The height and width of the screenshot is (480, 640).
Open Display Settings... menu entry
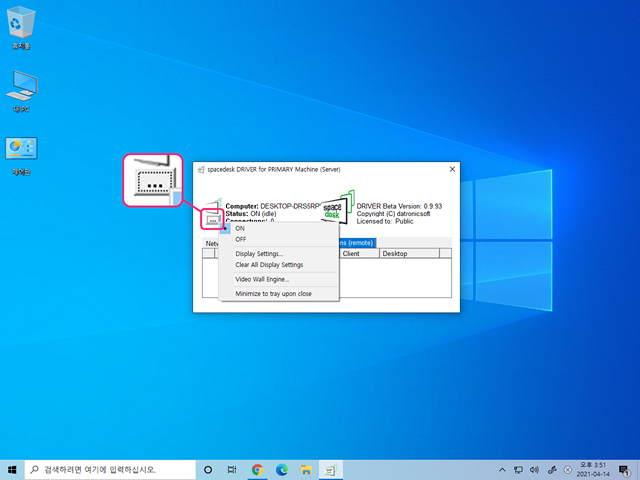pos(259,254)
